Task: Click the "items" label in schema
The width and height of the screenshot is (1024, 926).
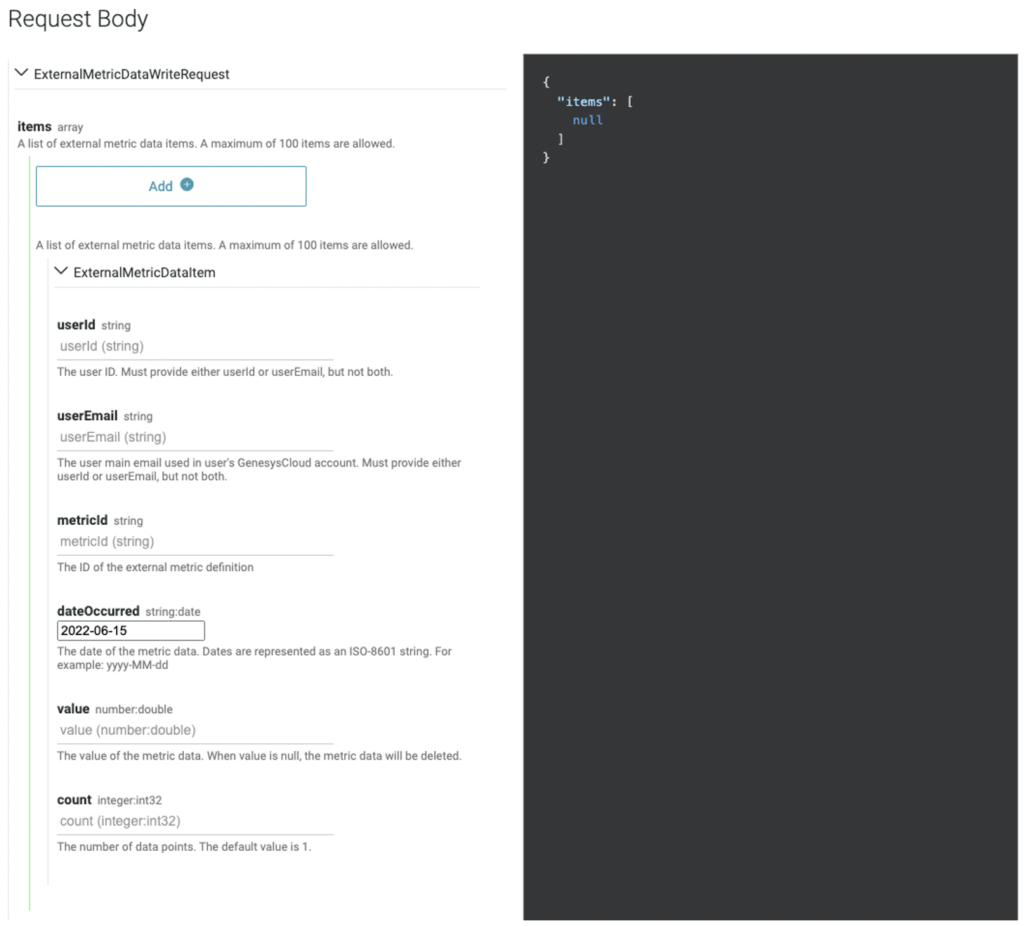Action: click(x=34, y=127)
